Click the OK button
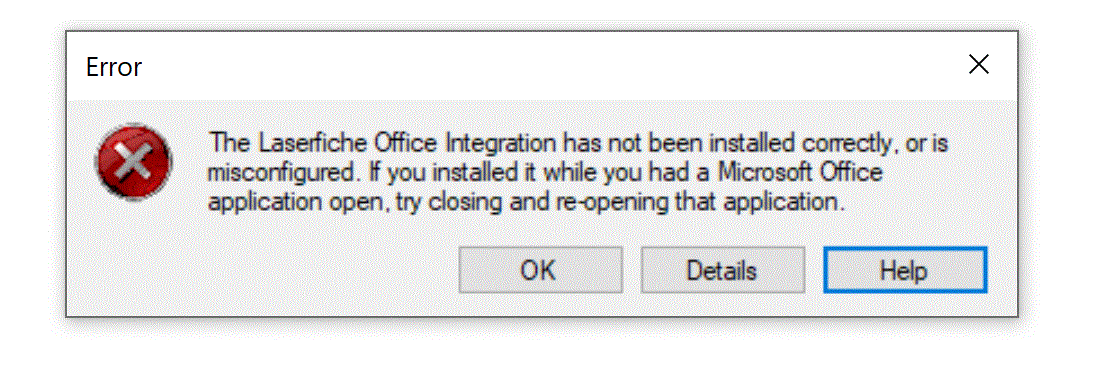Image resolution: width=1116 pixels, height=388 pixels. [x=540, y=270]
